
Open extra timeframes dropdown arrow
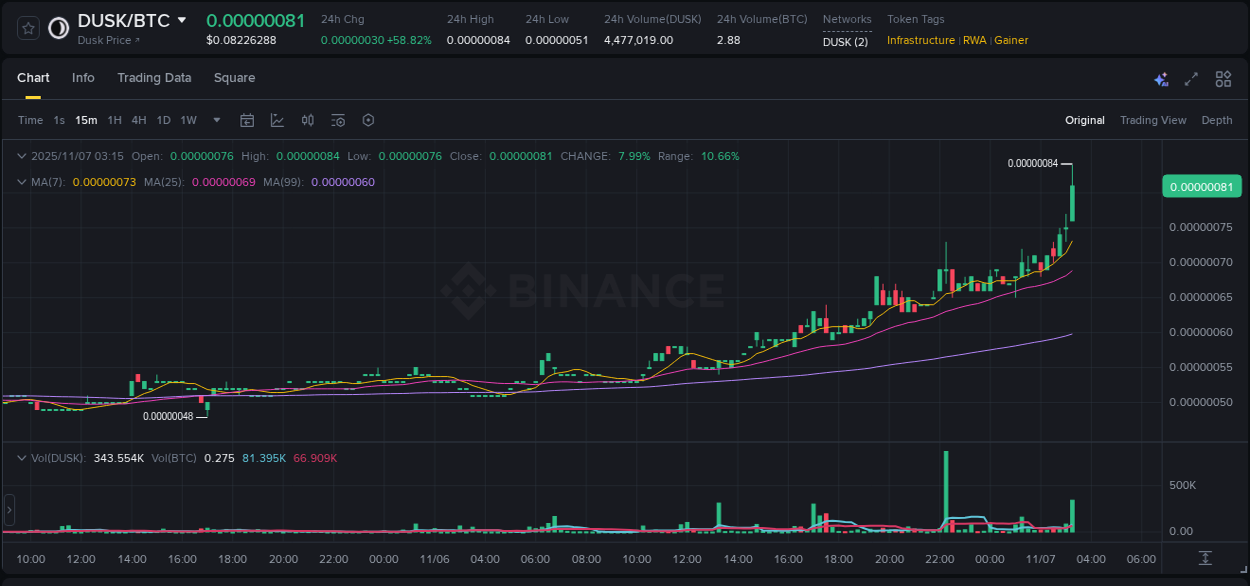point(215,120)
